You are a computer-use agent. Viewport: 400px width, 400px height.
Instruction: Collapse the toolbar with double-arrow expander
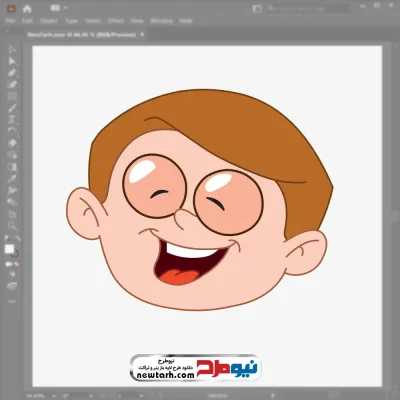pyautogui.click(x=8, y=30)
